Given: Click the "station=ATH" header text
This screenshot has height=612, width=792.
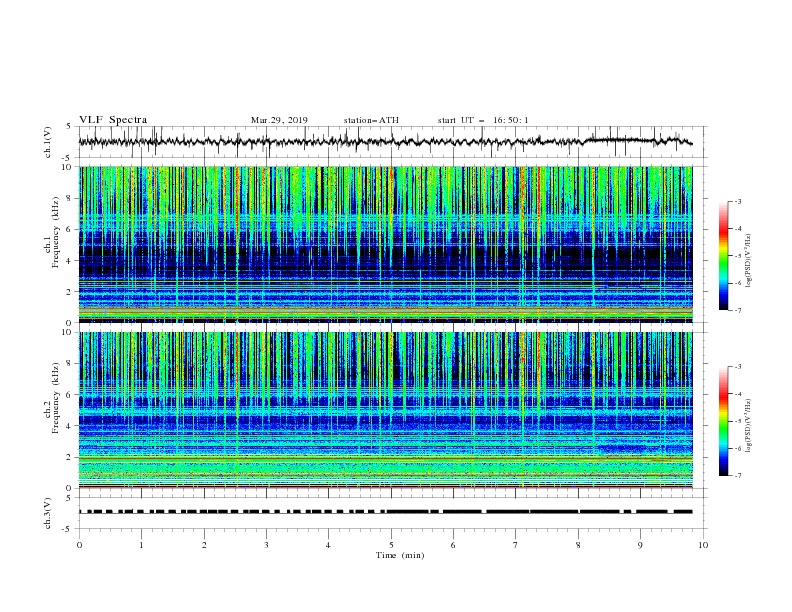Looking at the screenshot, I should pos(371,120).
